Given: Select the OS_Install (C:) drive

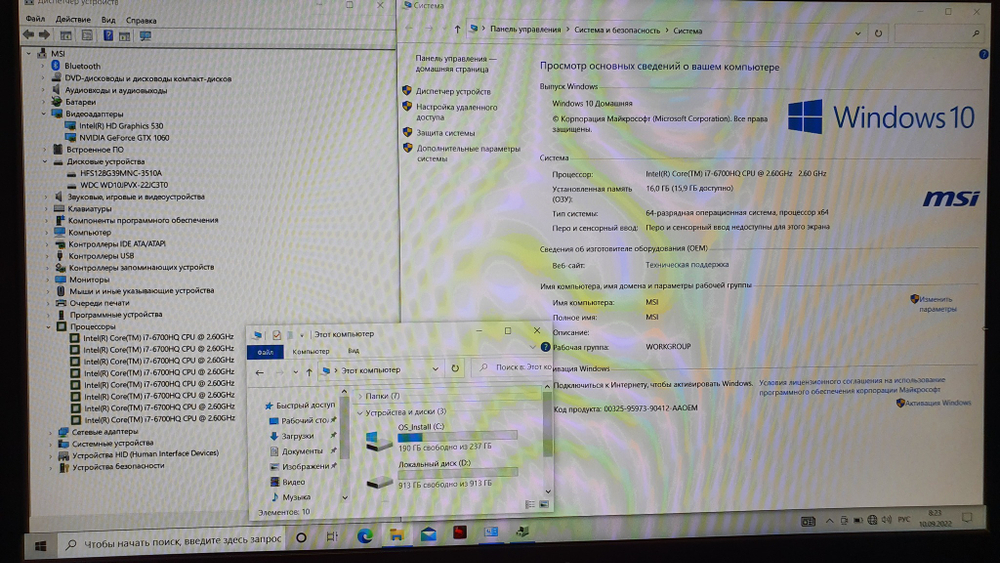Looking at the screenshot, I should pyautogui.click(x=441, y=437).
